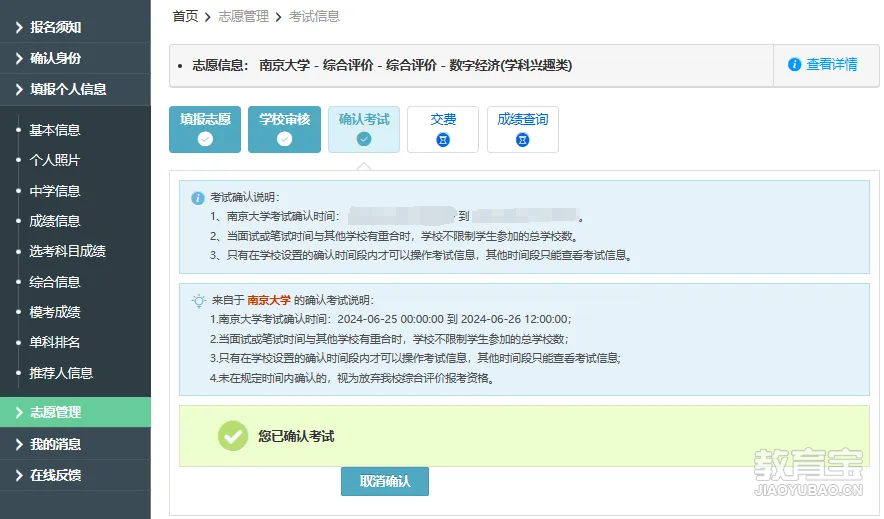This screenshot has width=884, height=519.
Task: Click line 4 未在规定时间内确认的 notice
Action: point(354,378)
